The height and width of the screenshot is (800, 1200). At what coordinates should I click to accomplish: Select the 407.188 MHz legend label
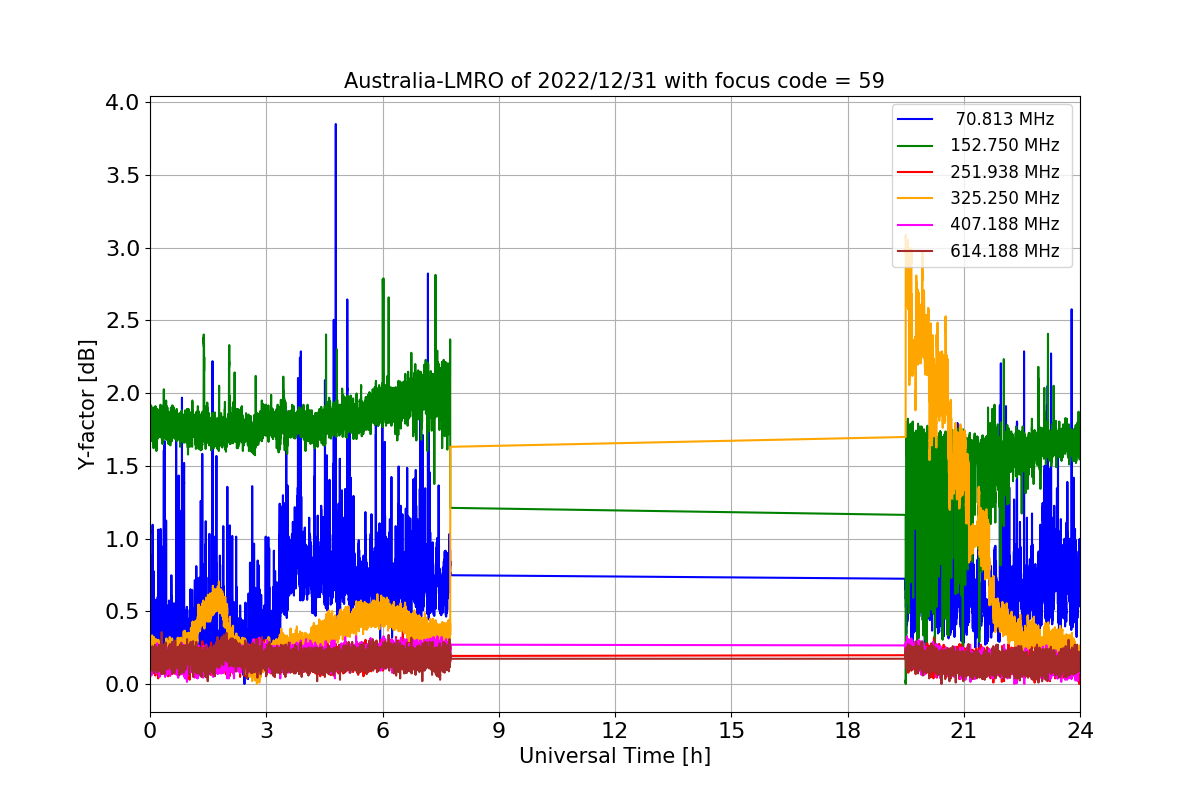click(x=1004, y=224)
